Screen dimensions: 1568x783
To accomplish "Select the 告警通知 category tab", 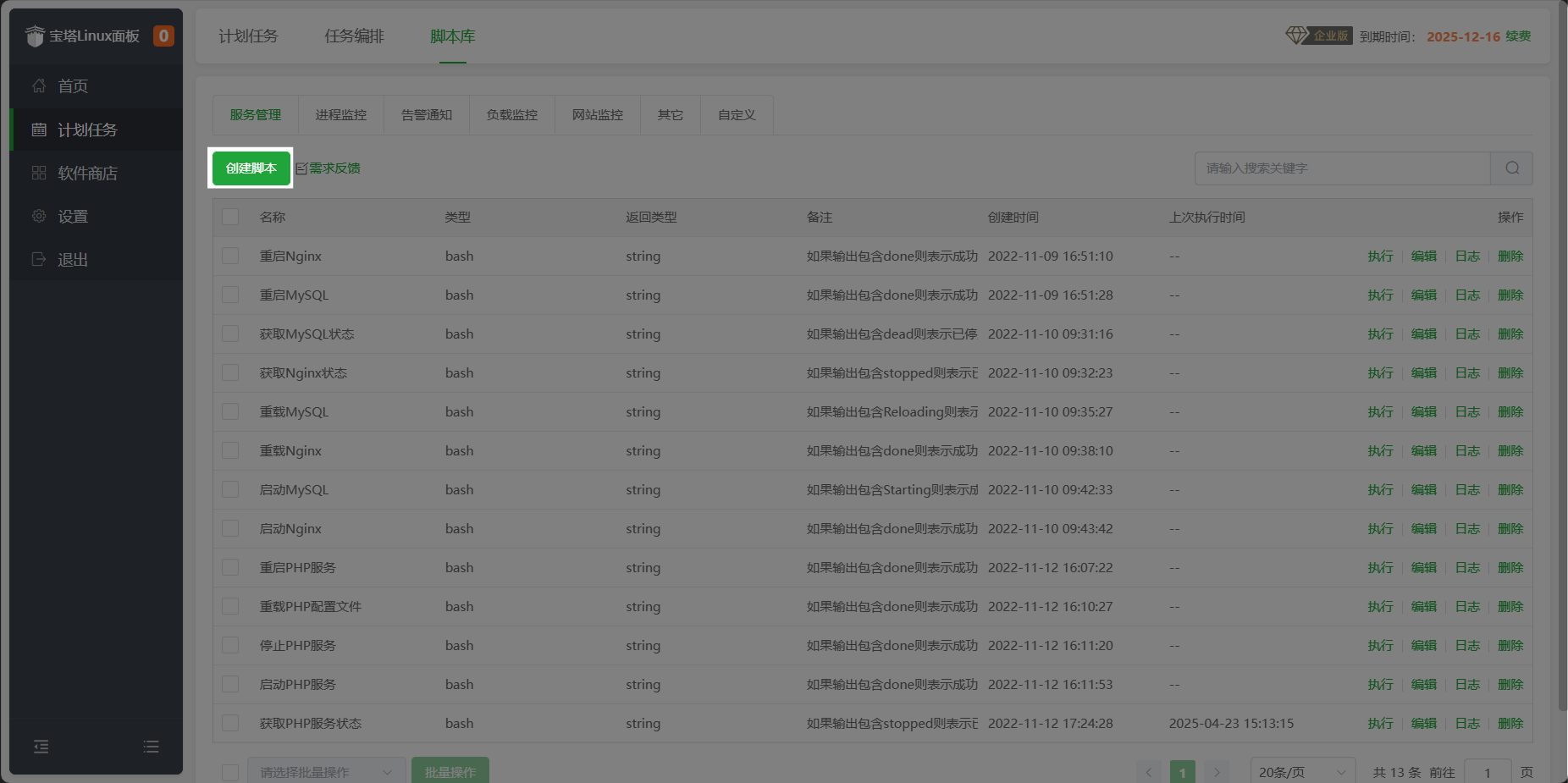I will [x=427, y=115].
